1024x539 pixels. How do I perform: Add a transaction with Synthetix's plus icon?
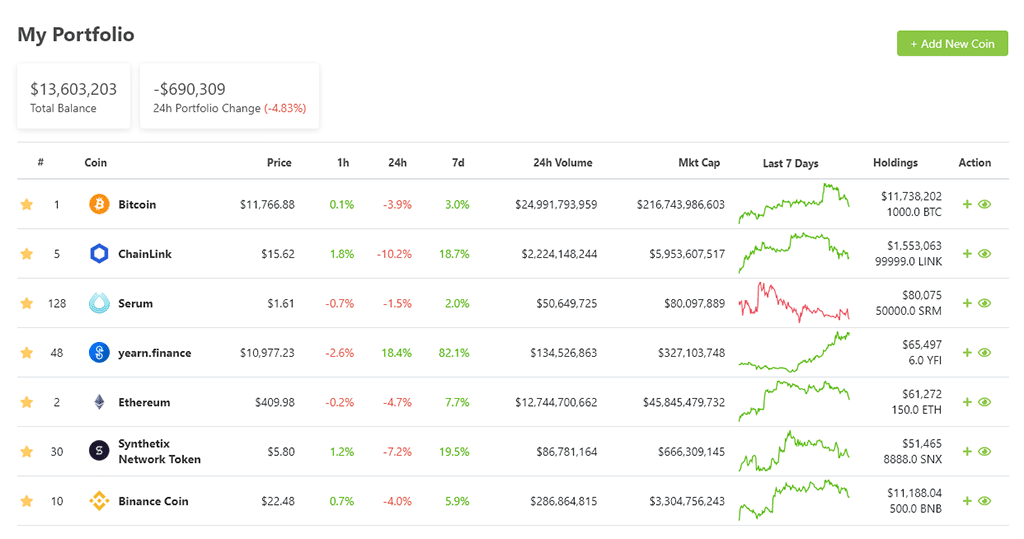click(x=967, y=451)
